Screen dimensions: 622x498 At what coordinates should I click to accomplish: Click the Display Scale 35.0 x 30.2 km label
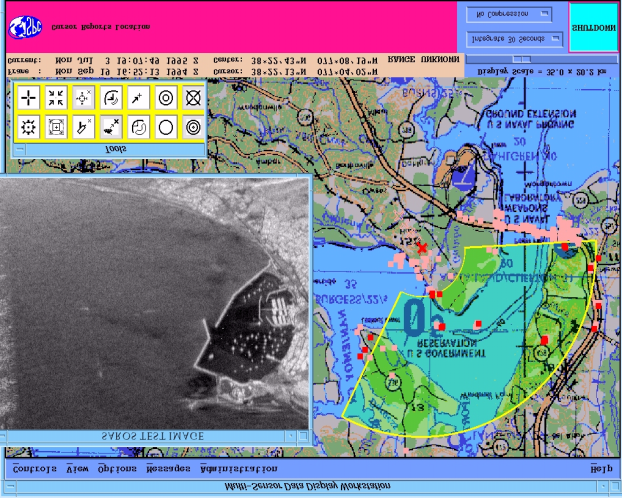(541, 72)
